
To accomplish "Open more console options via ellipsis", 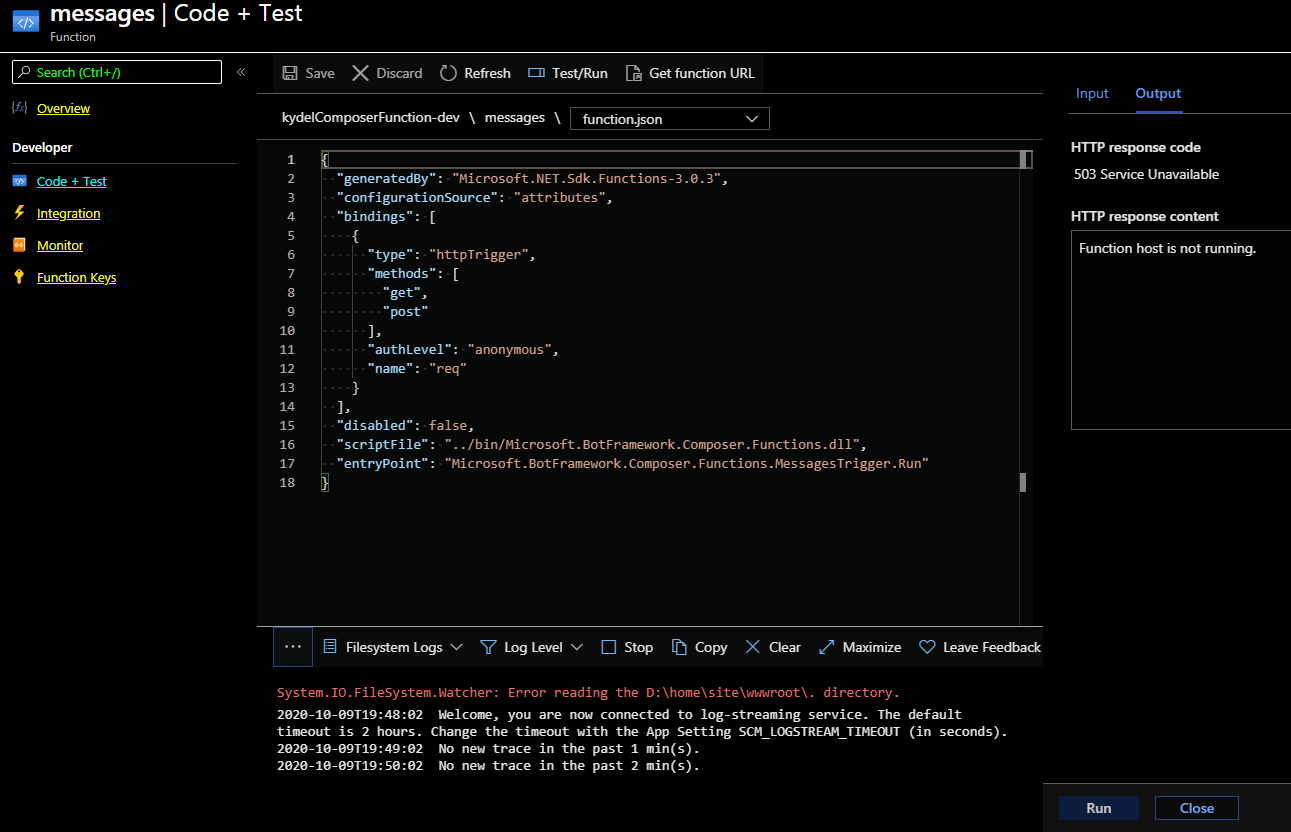I will [x=292, y=646].
